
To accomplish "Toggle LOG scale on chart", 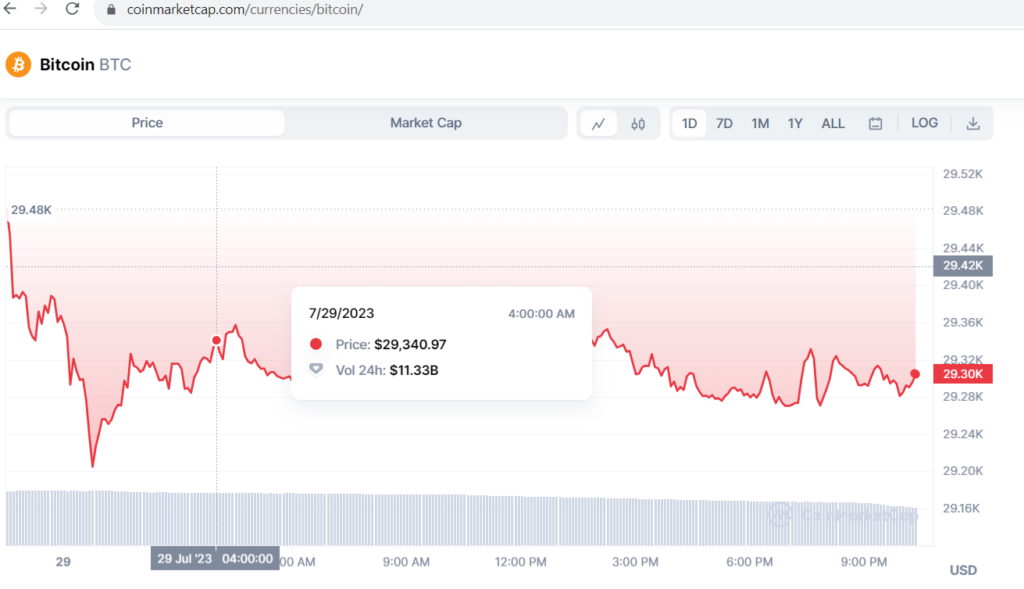I will coord(924,123).
